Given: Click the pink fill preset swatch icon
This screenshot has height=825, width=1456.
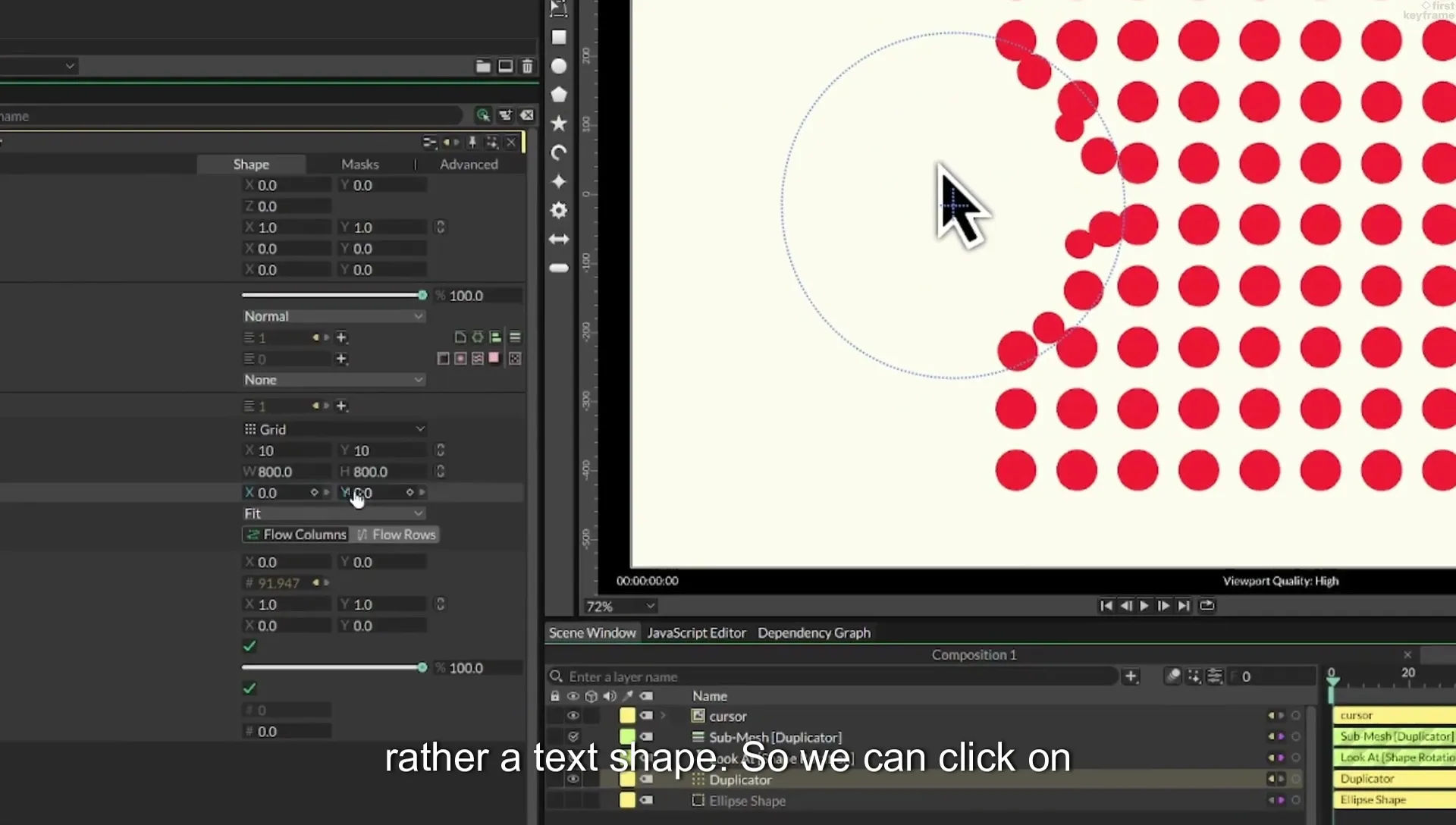Looking at the screenshot, I should pos(494,358).
